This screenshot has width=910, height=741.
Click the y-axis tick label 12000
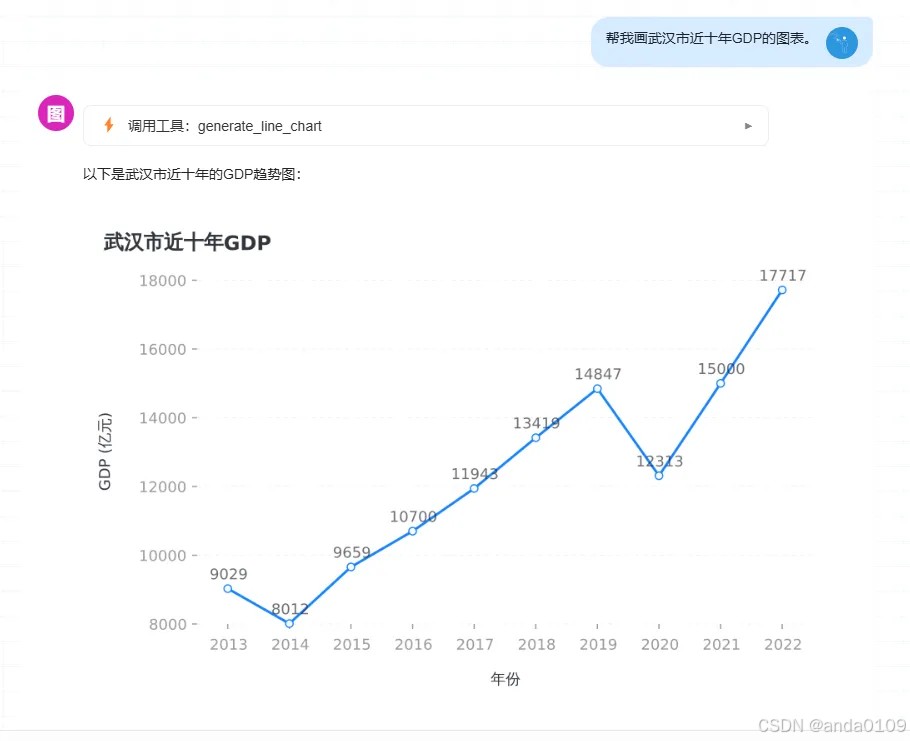pos(162,487)
